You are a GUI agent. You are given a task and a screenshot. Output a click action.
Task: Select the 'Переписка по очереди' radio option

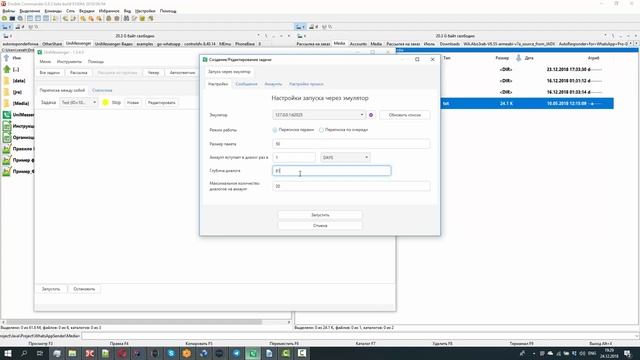click(x=322, y=130)
